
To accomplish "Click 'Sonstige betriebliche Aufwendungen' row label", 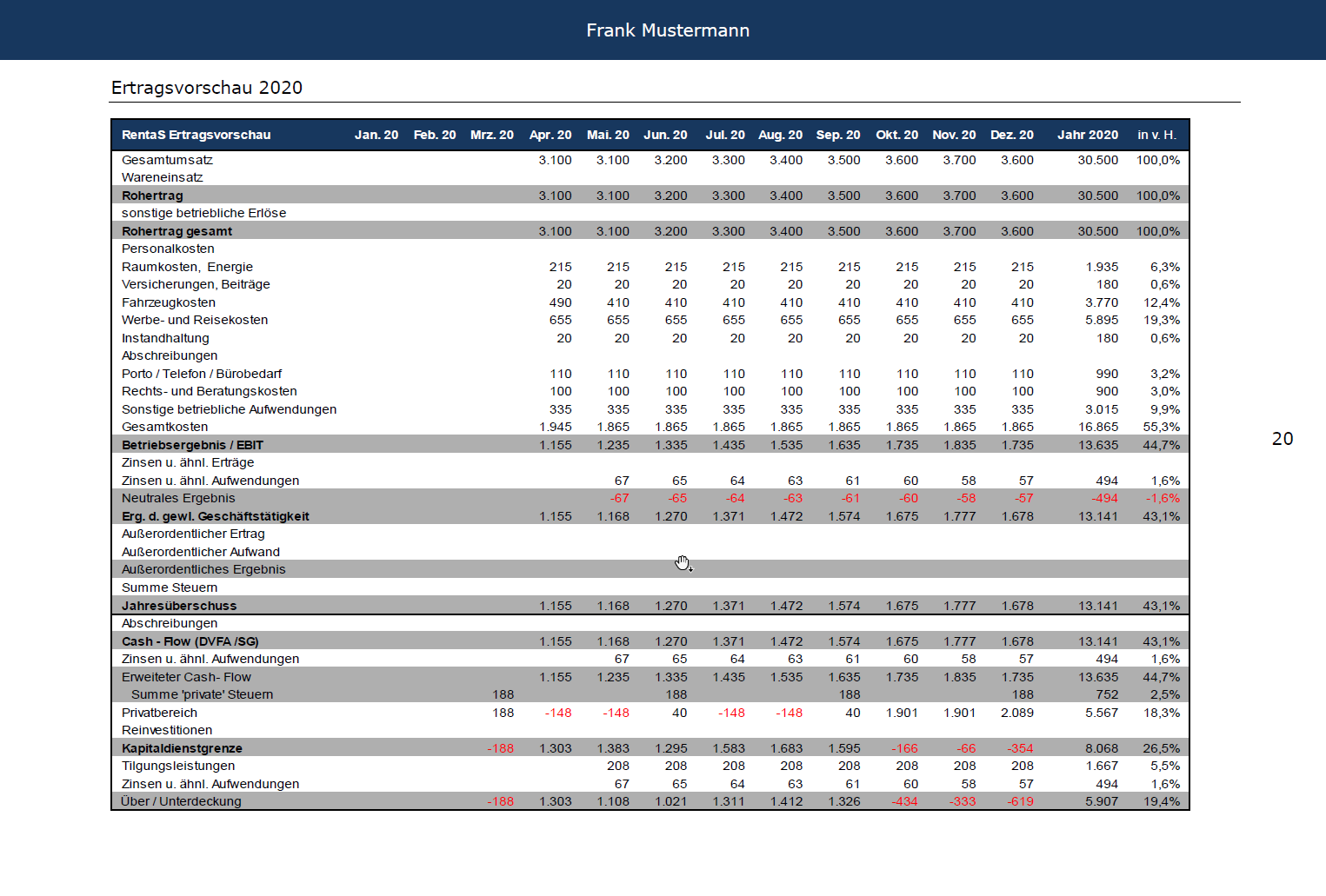I will point(229,409).
